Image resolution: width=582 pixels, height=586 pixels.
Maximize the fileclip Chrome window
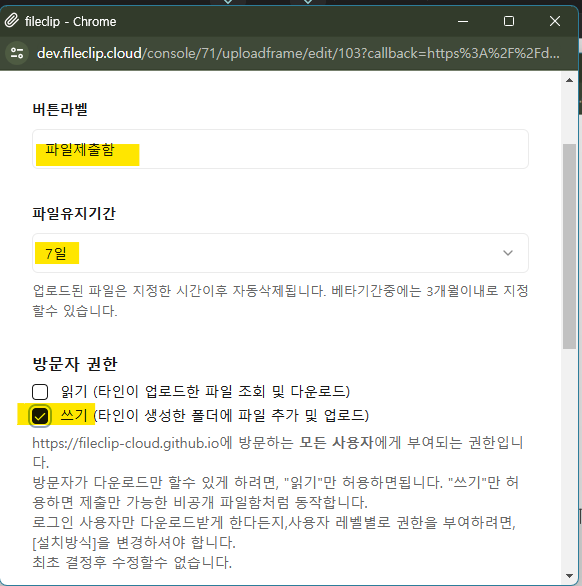[x=509, y=21]
